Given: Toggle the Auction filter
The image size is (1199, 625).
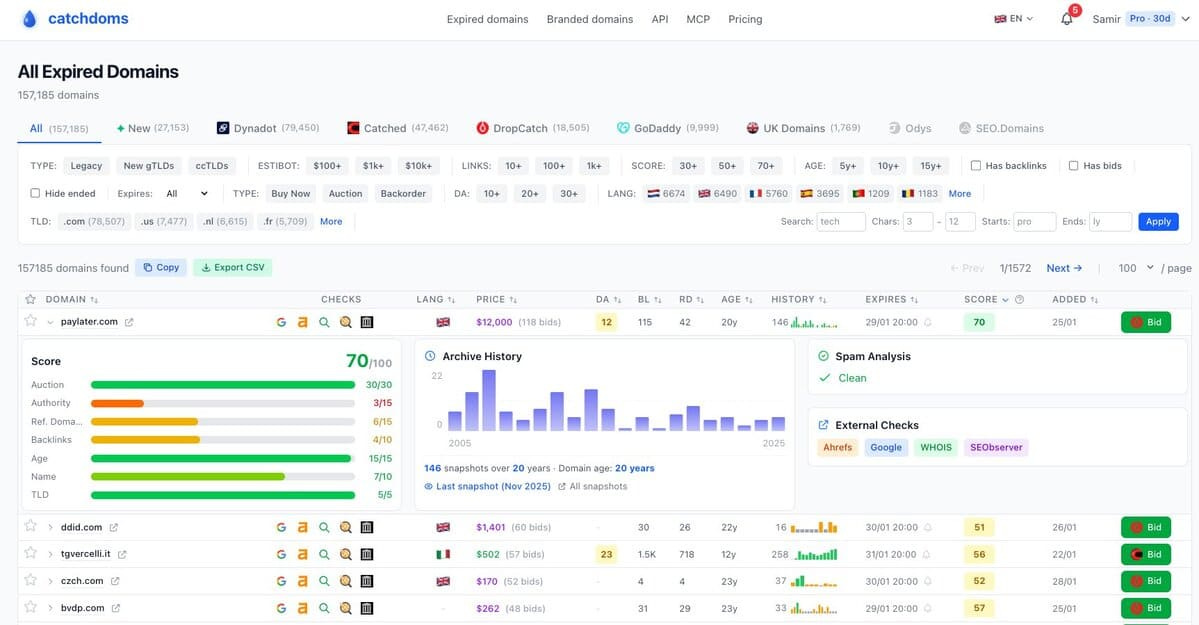Looking at the screenshot, I should pos(346,194).
